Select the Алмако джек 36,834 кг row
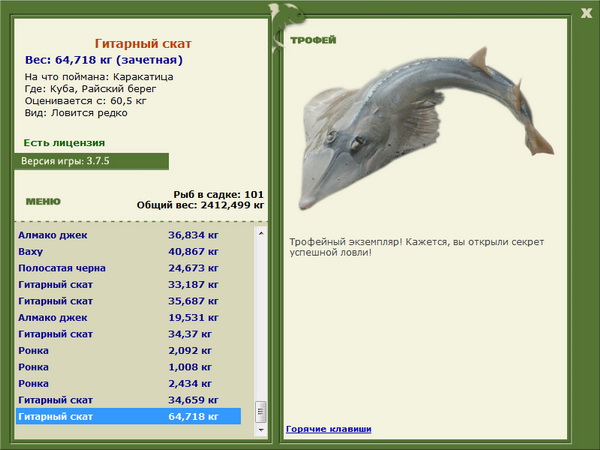Image resolution: width=600 pixels, height=450 pixels. [129, 235]
